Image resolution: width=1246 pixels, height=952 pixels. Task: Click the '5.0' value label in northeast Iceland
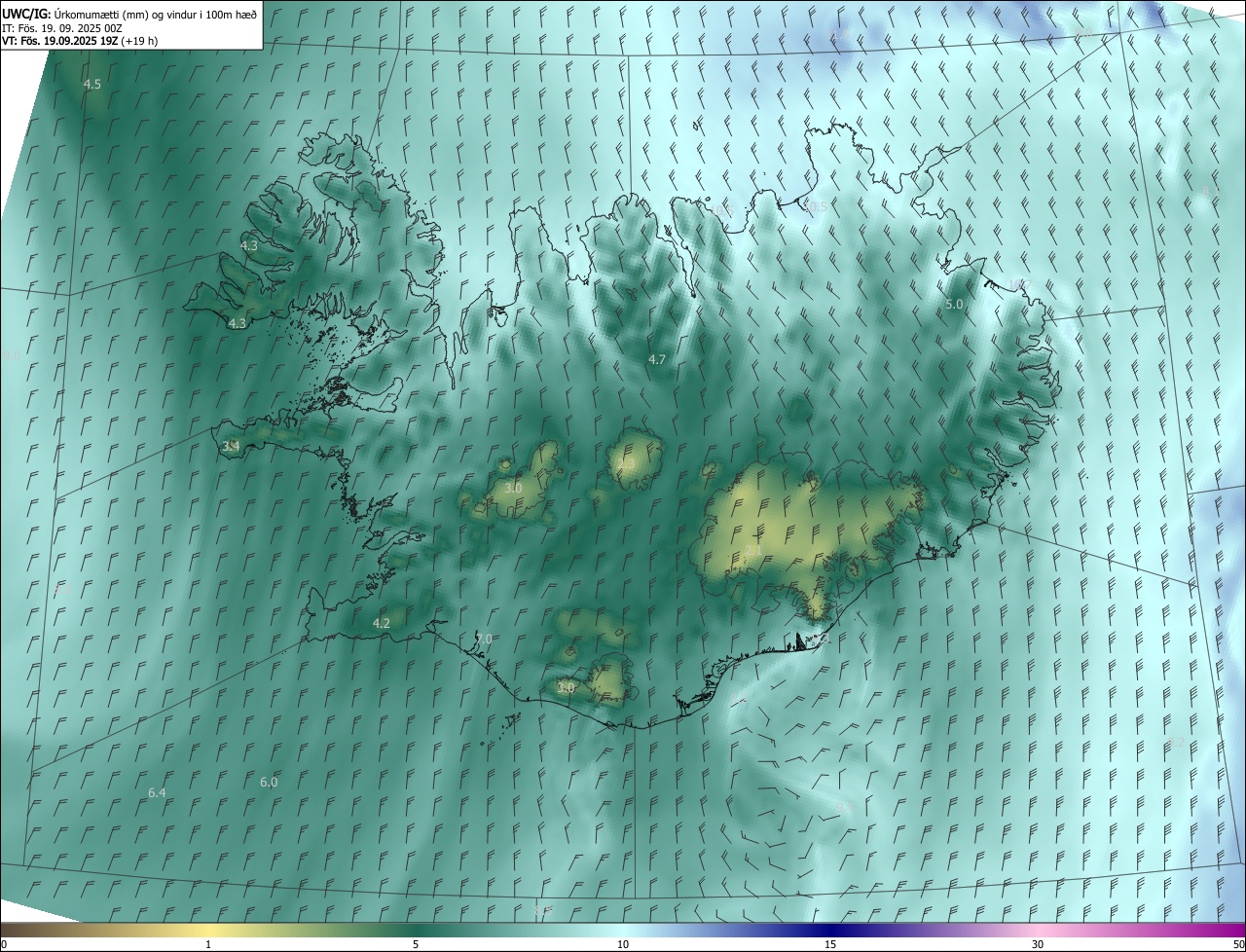point(954,304)
